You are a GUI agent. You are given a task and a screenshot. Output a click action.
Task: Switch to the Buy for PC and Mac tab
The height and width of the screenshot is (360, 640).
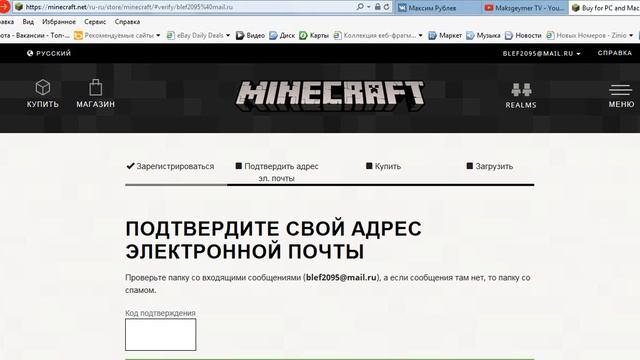[604, 8]
